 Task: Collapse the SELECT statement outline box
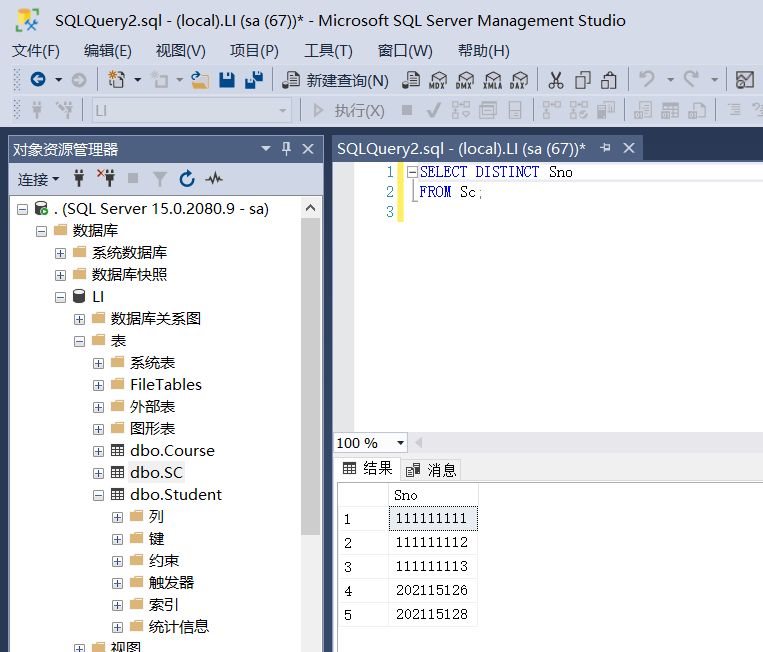point(412,171)
